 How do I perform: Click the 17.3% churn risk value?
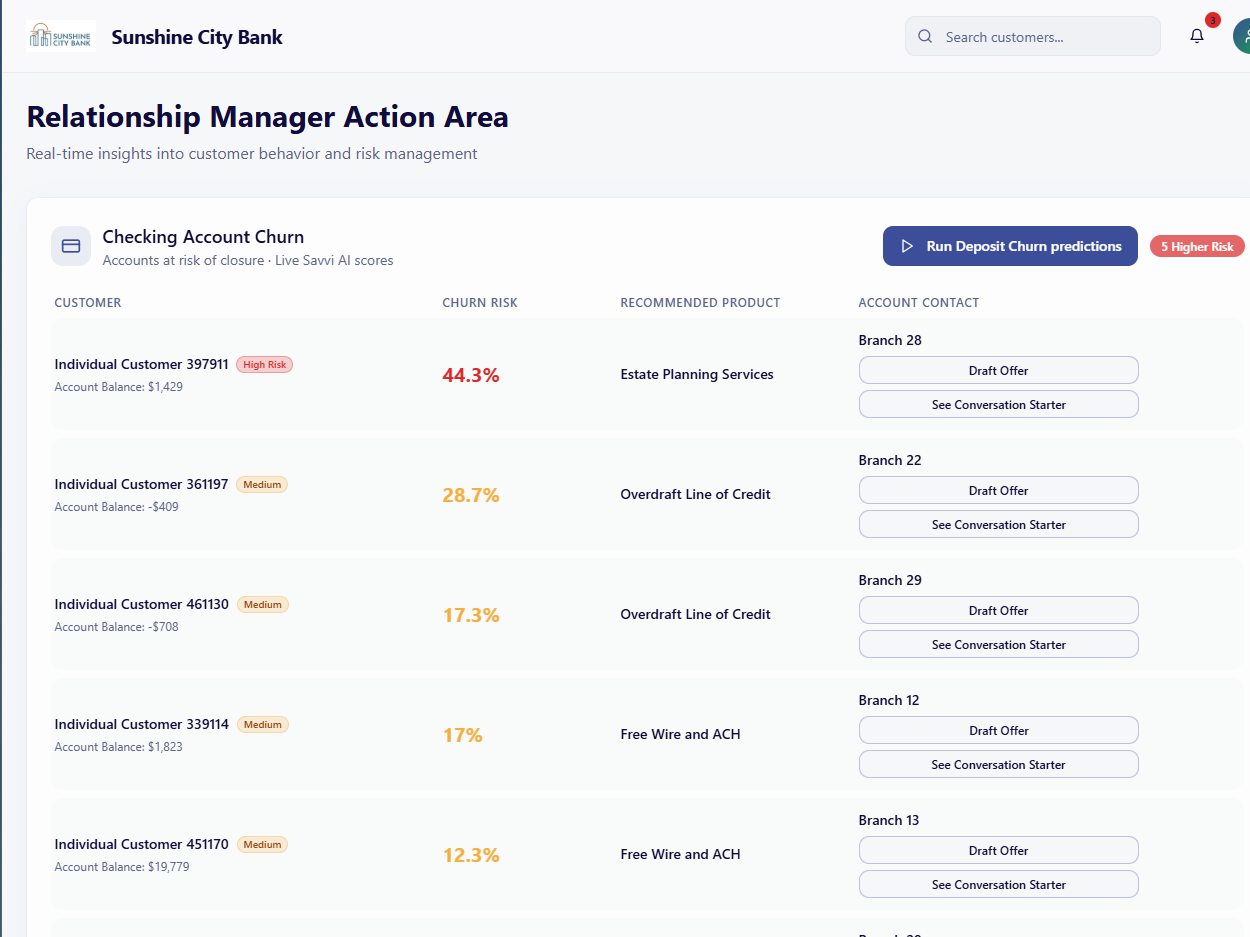coord(471,615)
